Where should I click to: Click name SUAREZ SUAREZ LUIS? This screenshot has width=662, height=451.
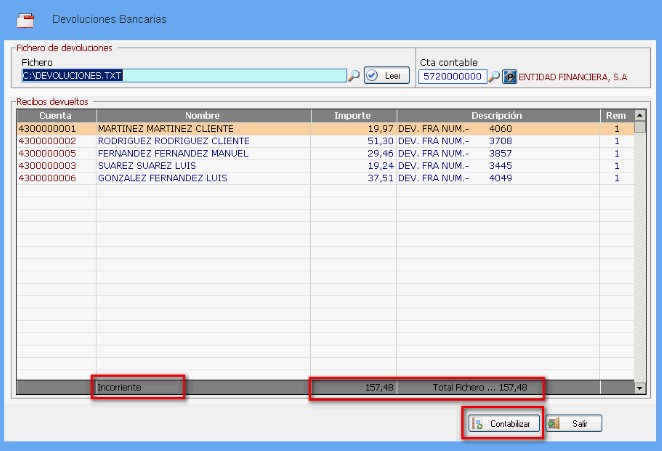pyautogui.click(x=147, y=166)
